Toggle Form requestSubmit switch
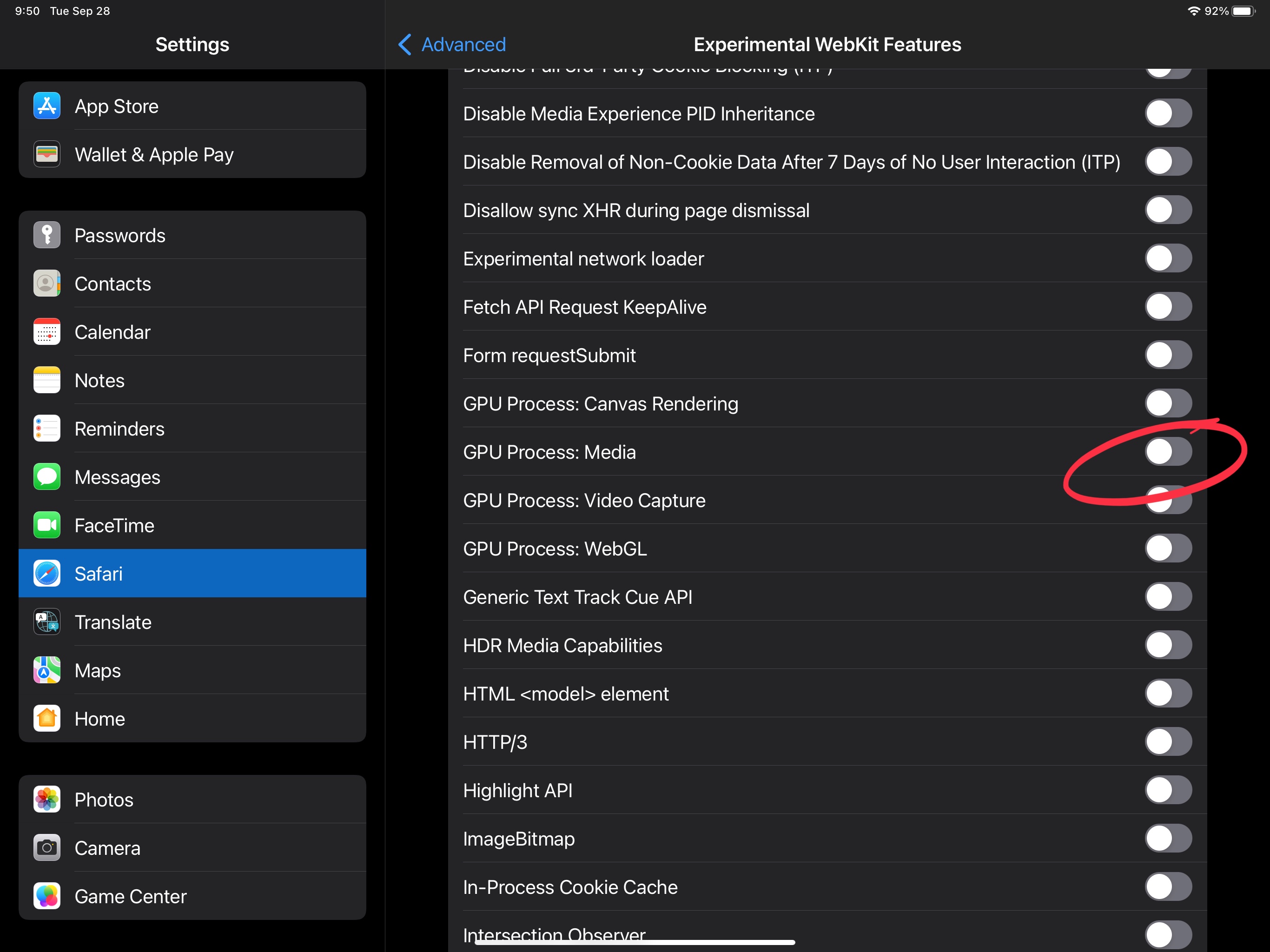Screen dimensions: 1270x952 pyautogui.click(x=1168, y=355)
